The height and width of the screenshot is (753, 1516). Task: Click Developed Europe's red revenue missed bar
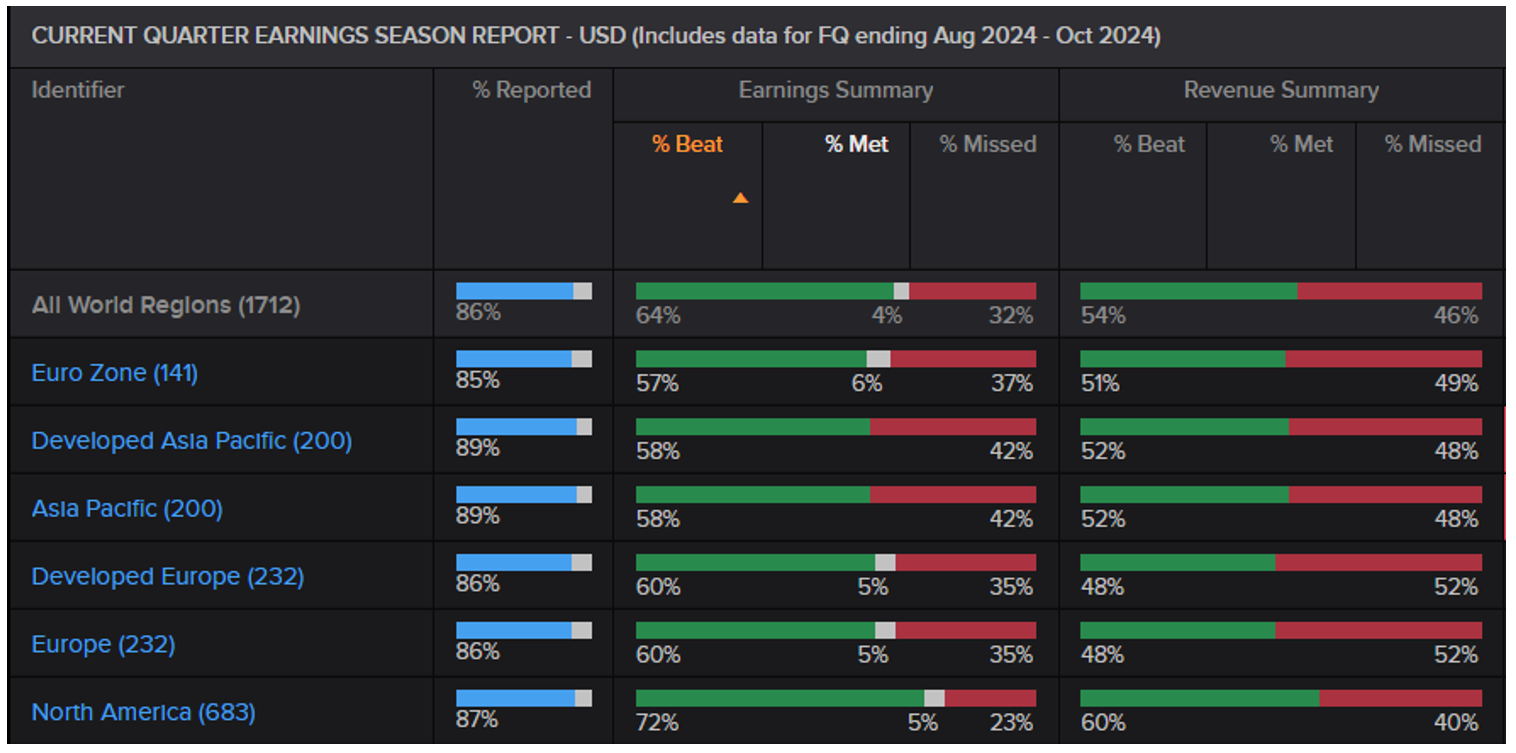[1380, 561]
